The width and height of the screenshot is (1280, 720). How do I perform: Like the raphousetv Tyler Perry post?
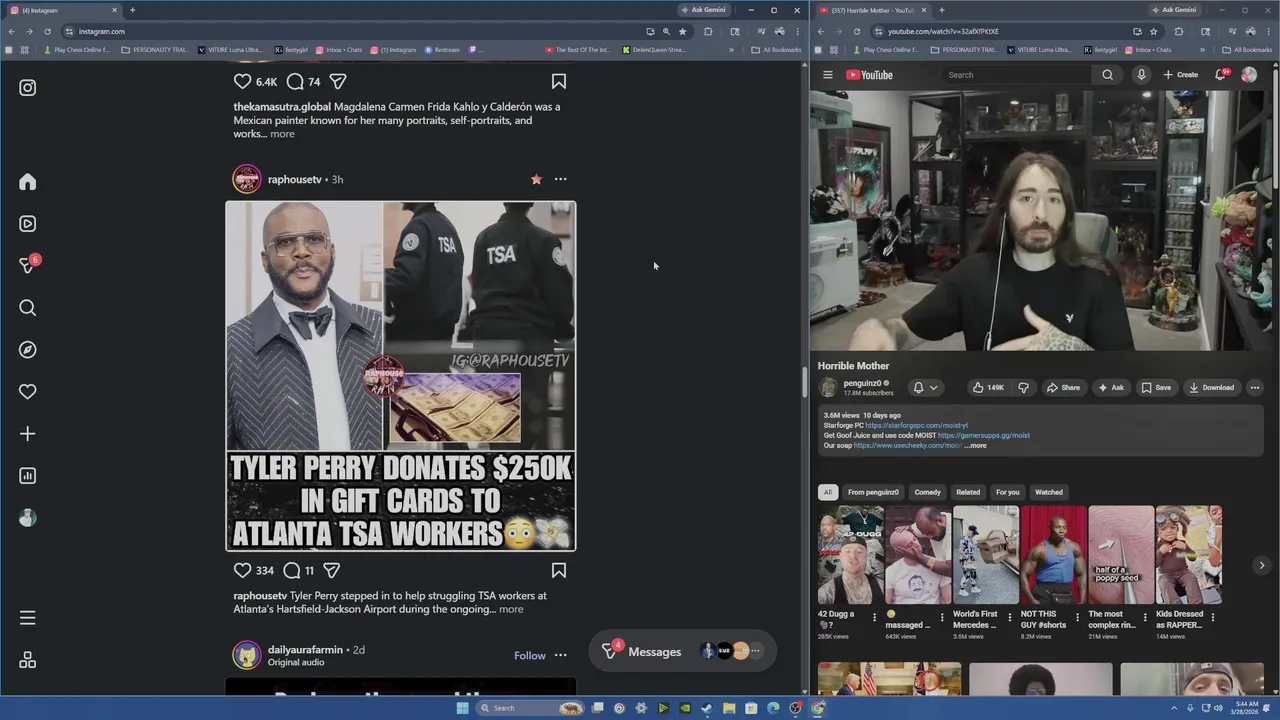click(x=242, y=570)
